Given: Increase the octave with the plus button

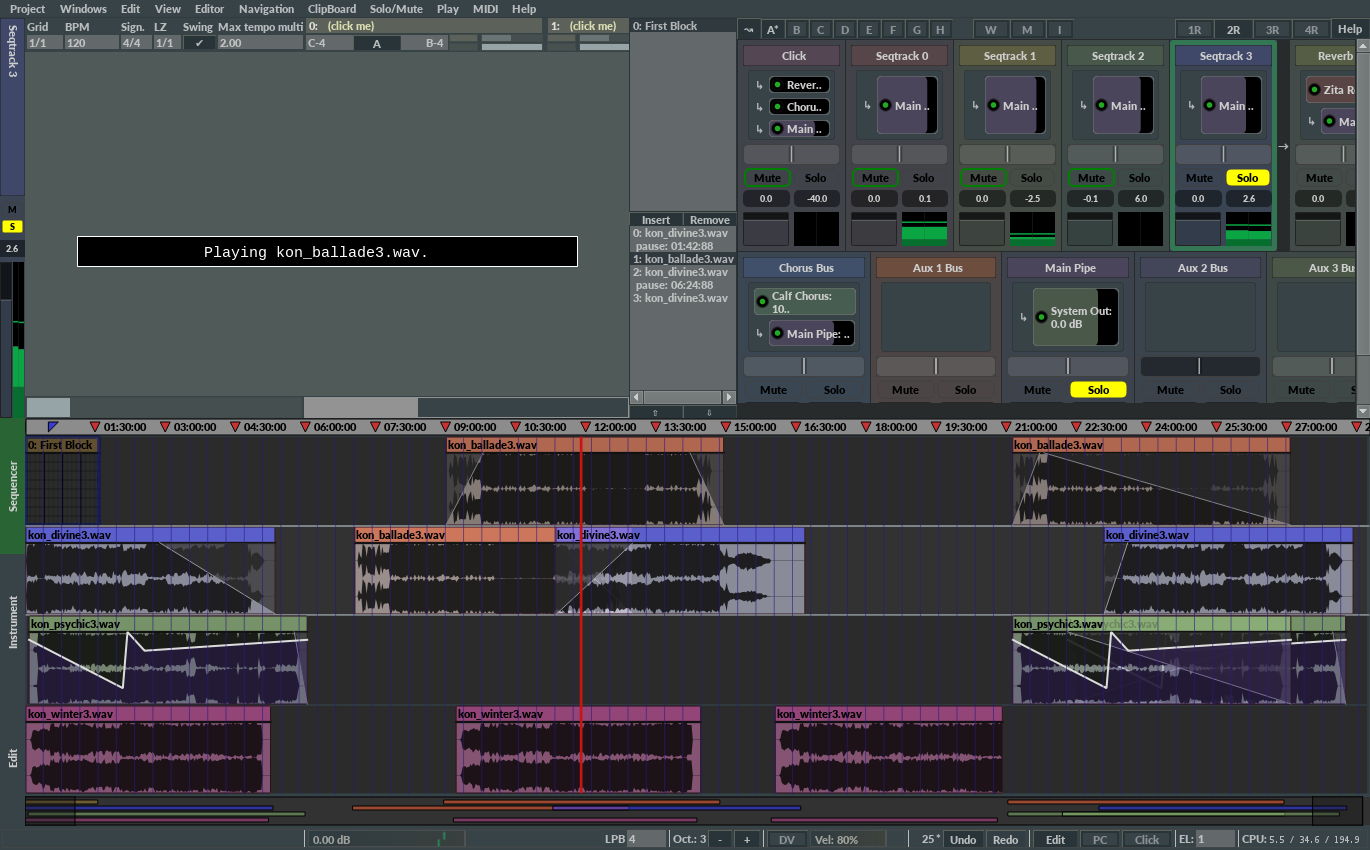Looking at the screenshot, I should (x=747, y=840).
